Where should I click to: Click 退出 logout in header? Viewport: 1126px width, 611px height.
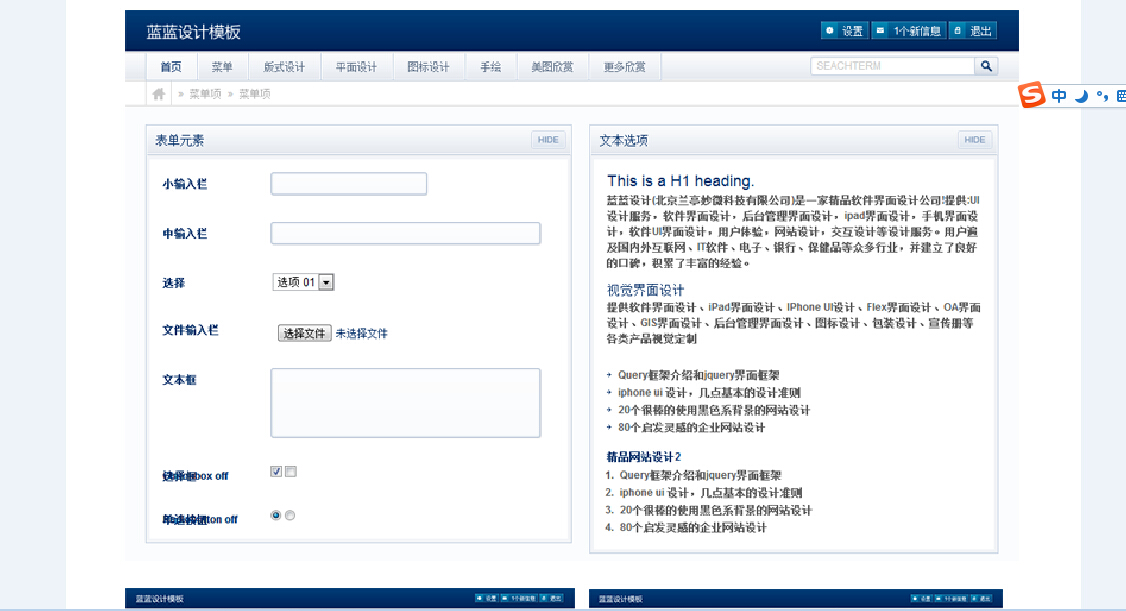tap(972, 31)
